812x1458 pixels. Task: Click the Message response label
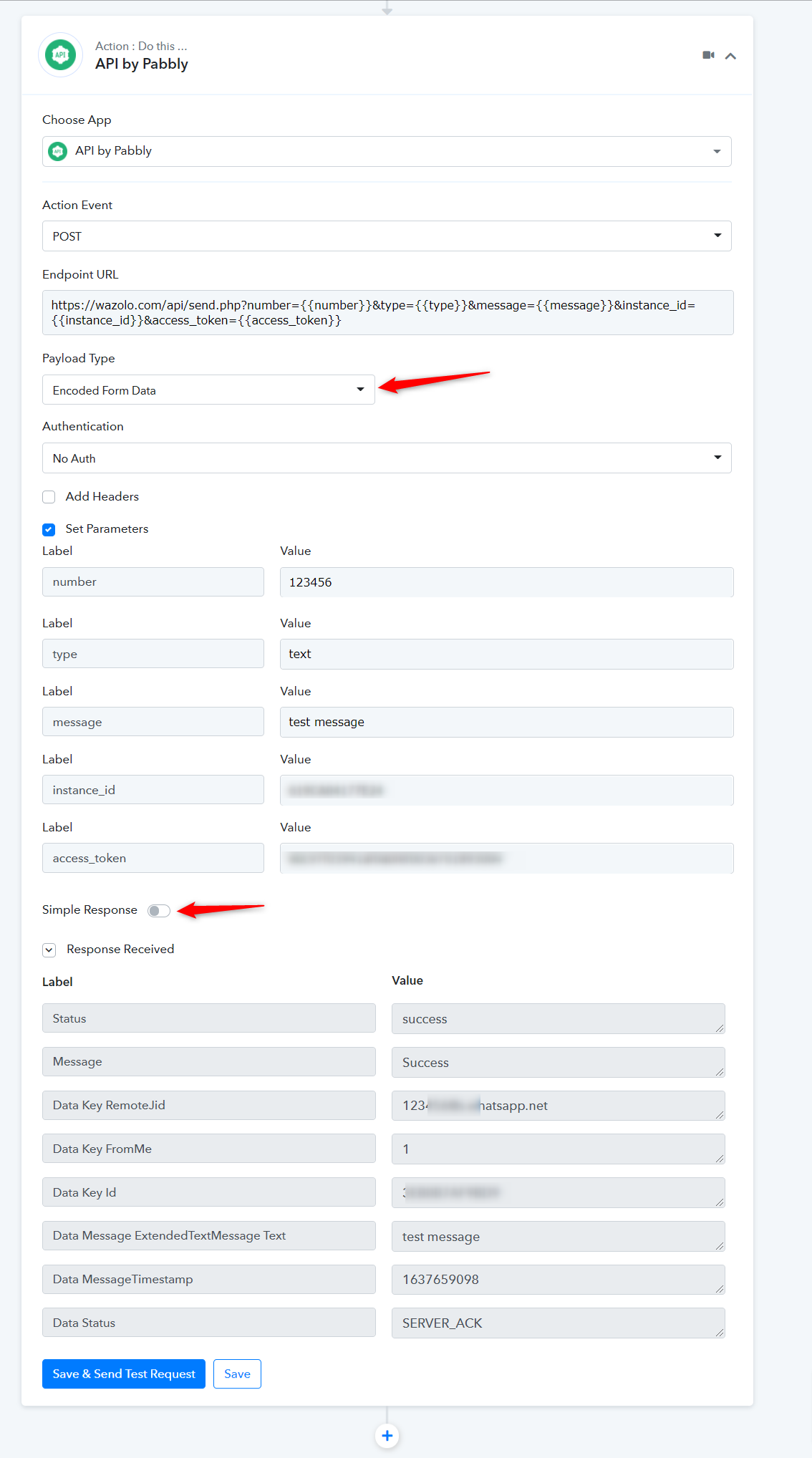(x=209, y=1062)
